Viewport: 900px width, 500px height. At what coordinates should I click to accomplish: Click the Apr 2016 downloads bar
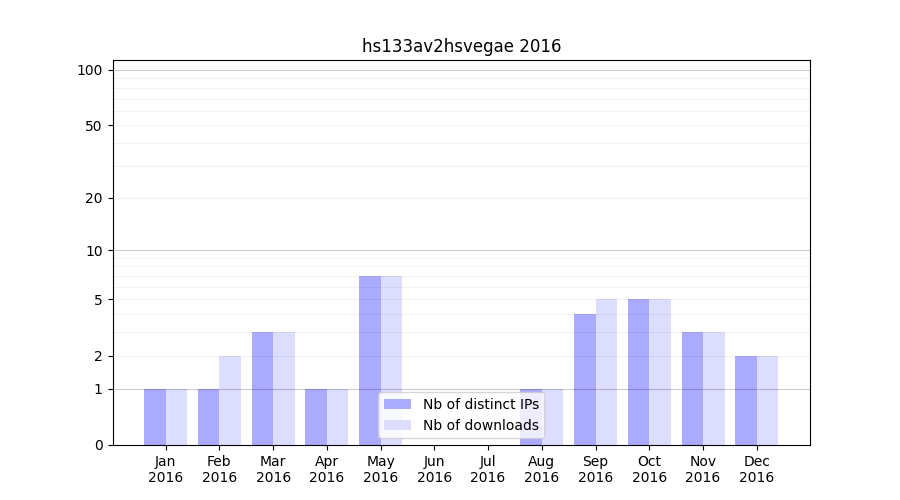point(337,417)
